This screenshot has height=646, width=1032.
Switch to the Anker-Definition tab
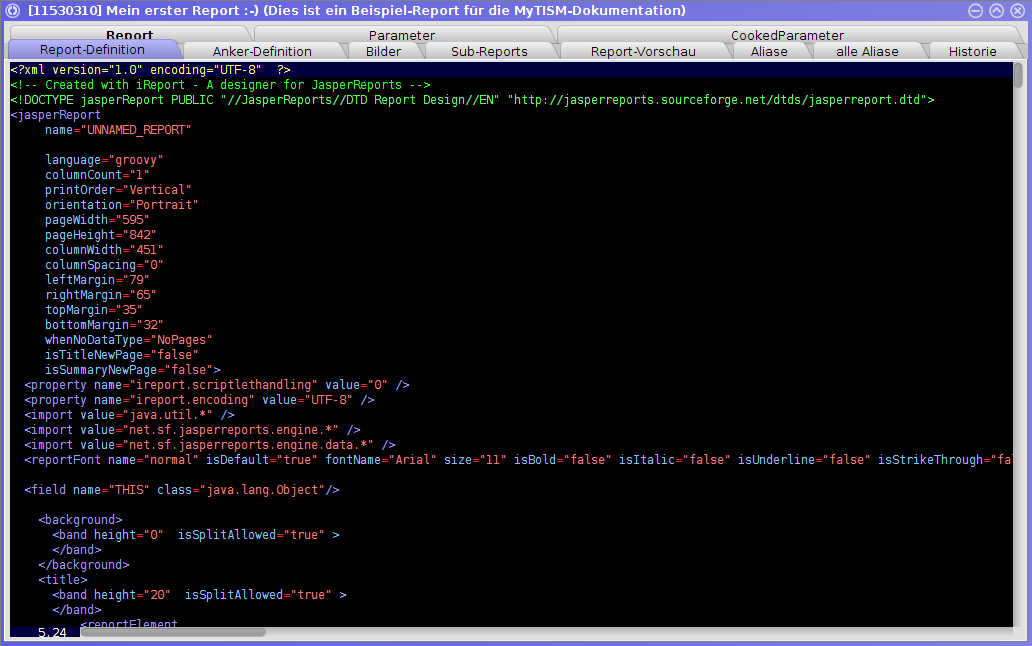(262, 51)
